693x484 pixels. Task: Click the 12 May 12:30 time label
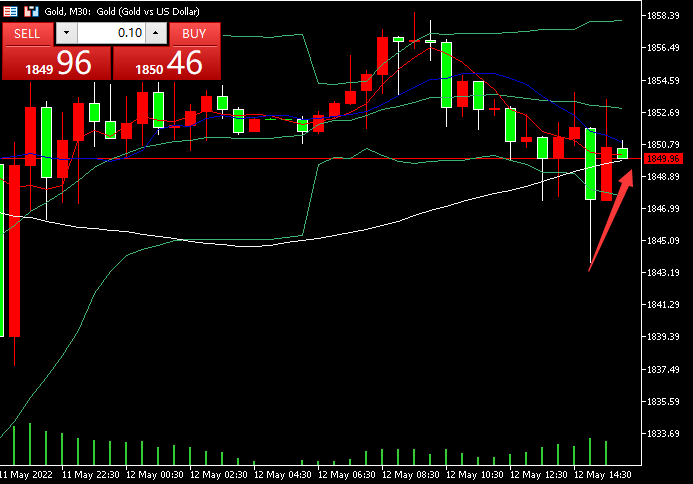[x=539, y=475]
